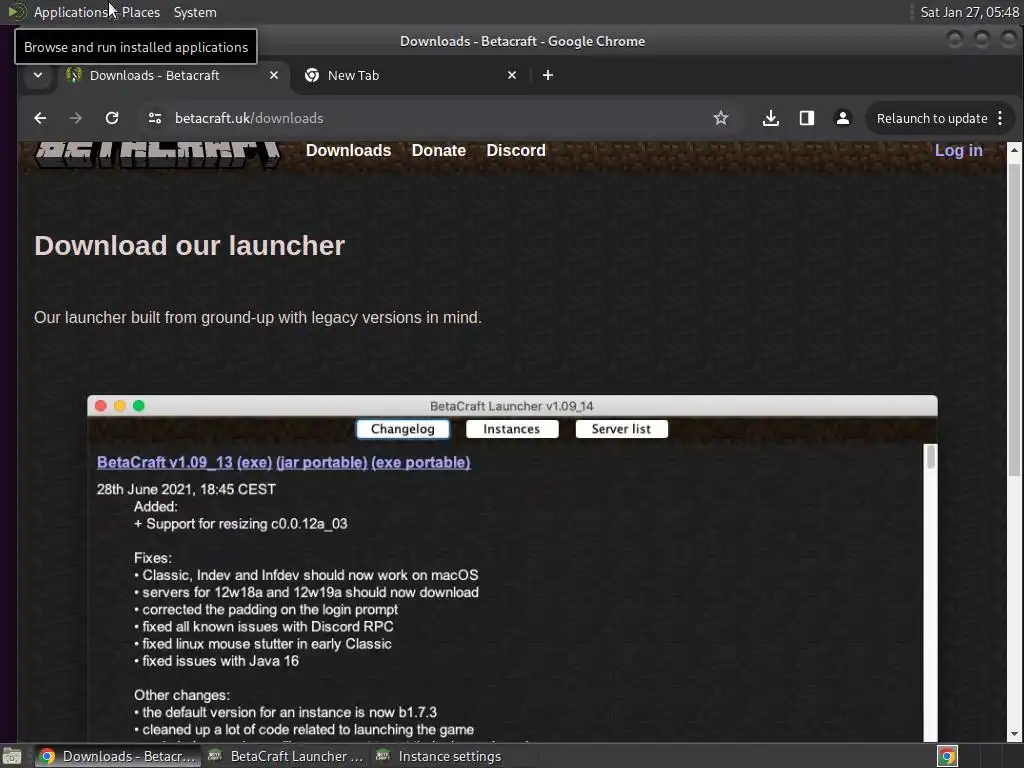The image size is (1024, 768).
Task: Click Chrome icon in bottom-right tray
Action: pos(947,756)
